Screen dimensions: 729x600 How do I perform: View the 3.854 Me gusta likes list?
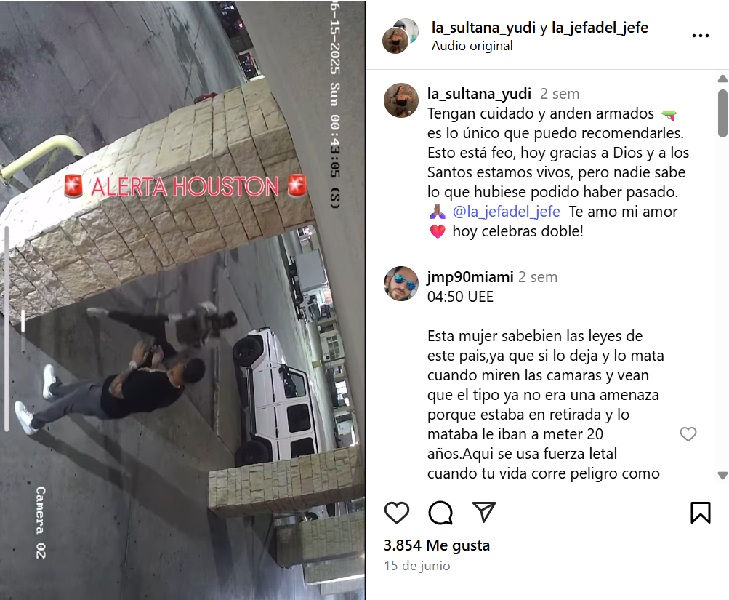coord(437,546)
